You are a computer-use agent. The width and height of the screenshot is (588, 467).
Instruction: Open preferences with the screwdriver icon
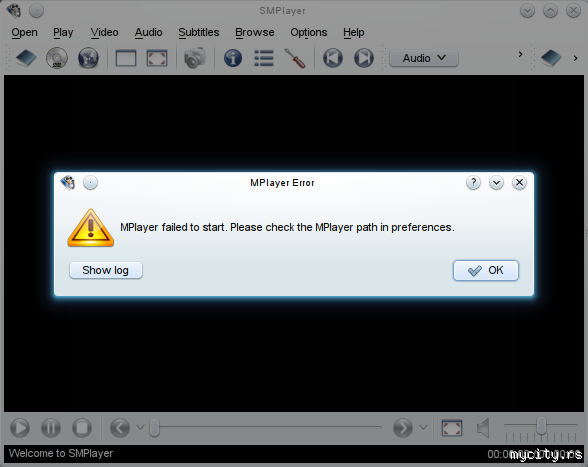295,58
